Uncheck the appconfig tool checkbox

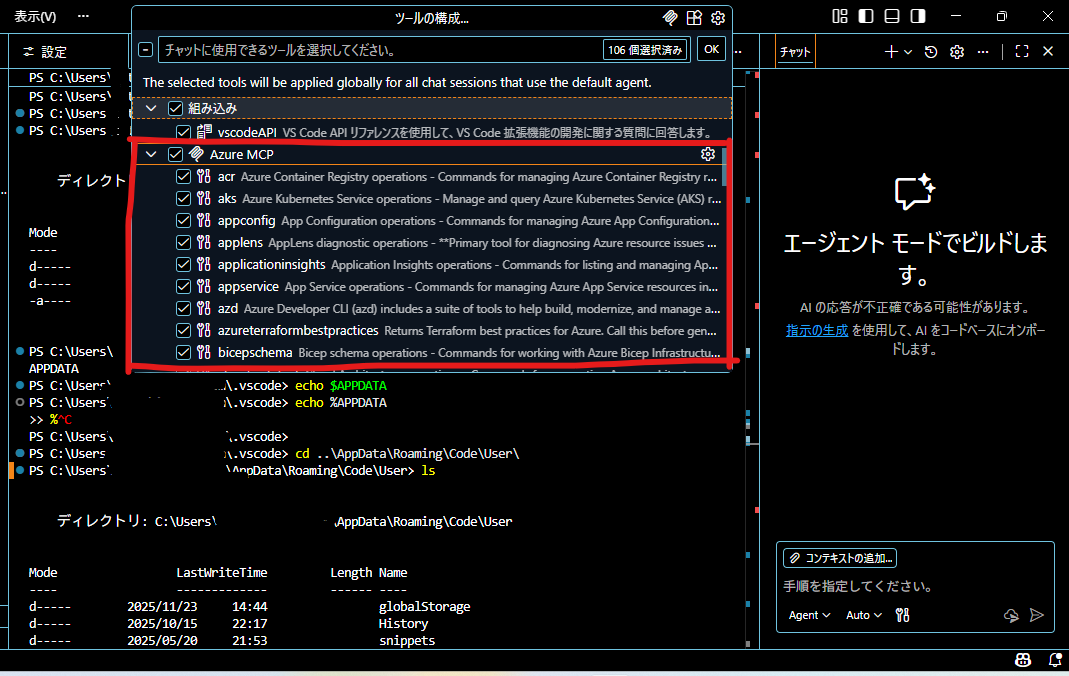click(183, 221)
